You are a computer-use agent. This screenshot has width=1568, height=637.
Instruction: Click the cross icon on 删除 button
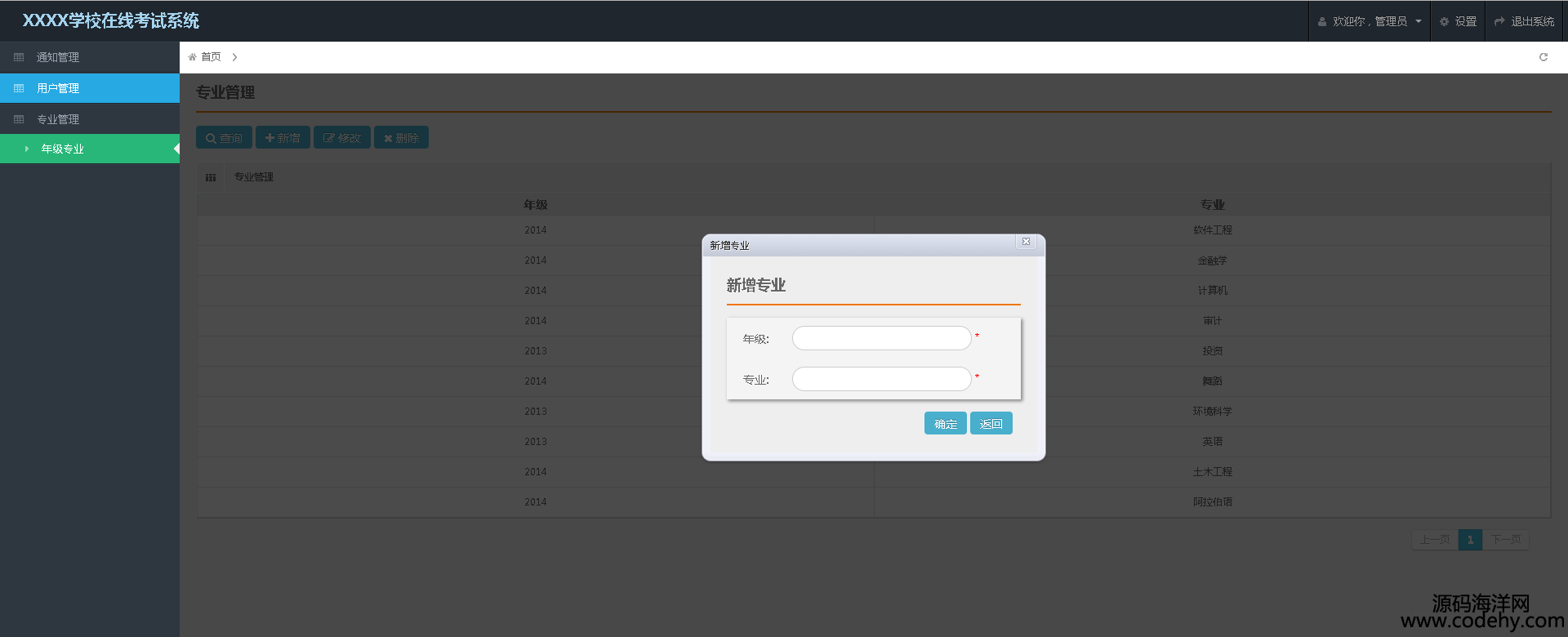388,138
